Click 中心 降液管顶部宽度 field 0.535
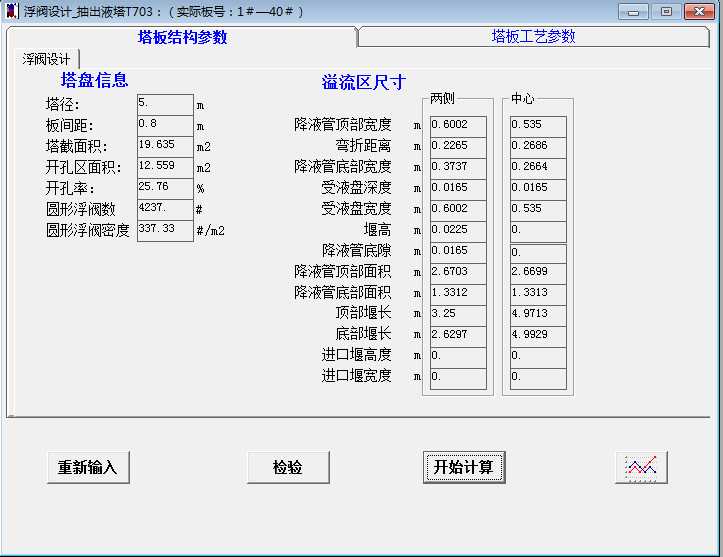This screenshot has width=723, height=557. coord(538,126)
